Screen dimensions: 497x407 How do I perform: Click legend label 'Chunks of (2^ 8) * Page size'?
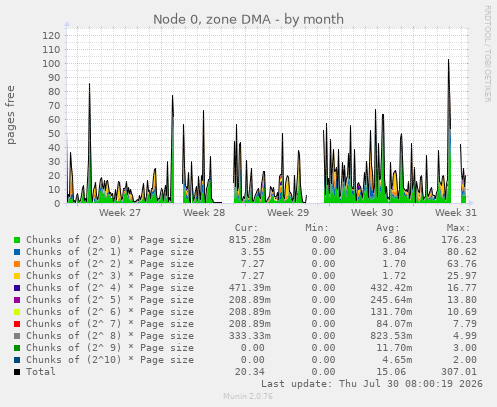tap(110, 336)
